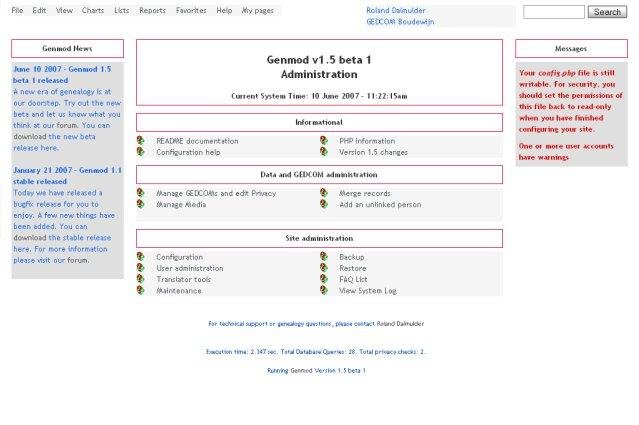Click the Execution time statistics line
The height and width of the screenshot is (425, 639).
tap(315, 352)
